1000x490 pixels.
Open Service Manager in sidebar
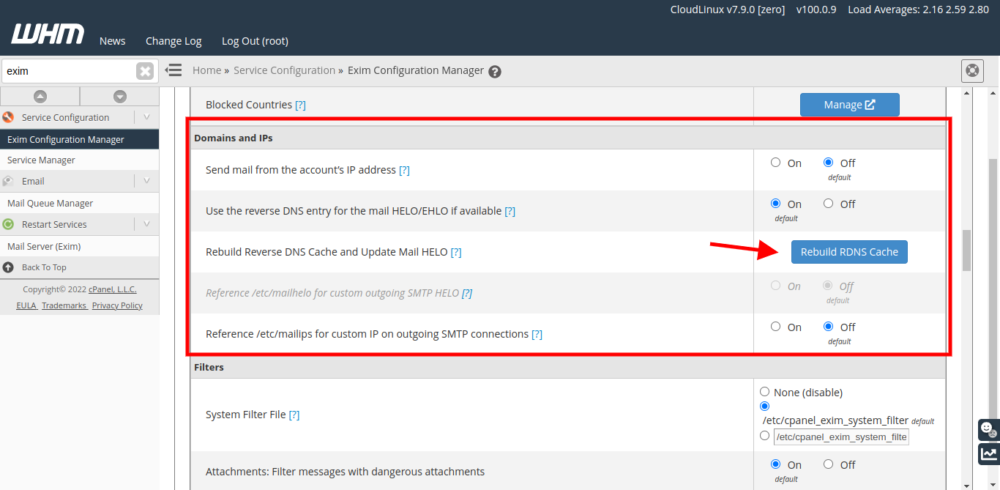coord(80,160)
